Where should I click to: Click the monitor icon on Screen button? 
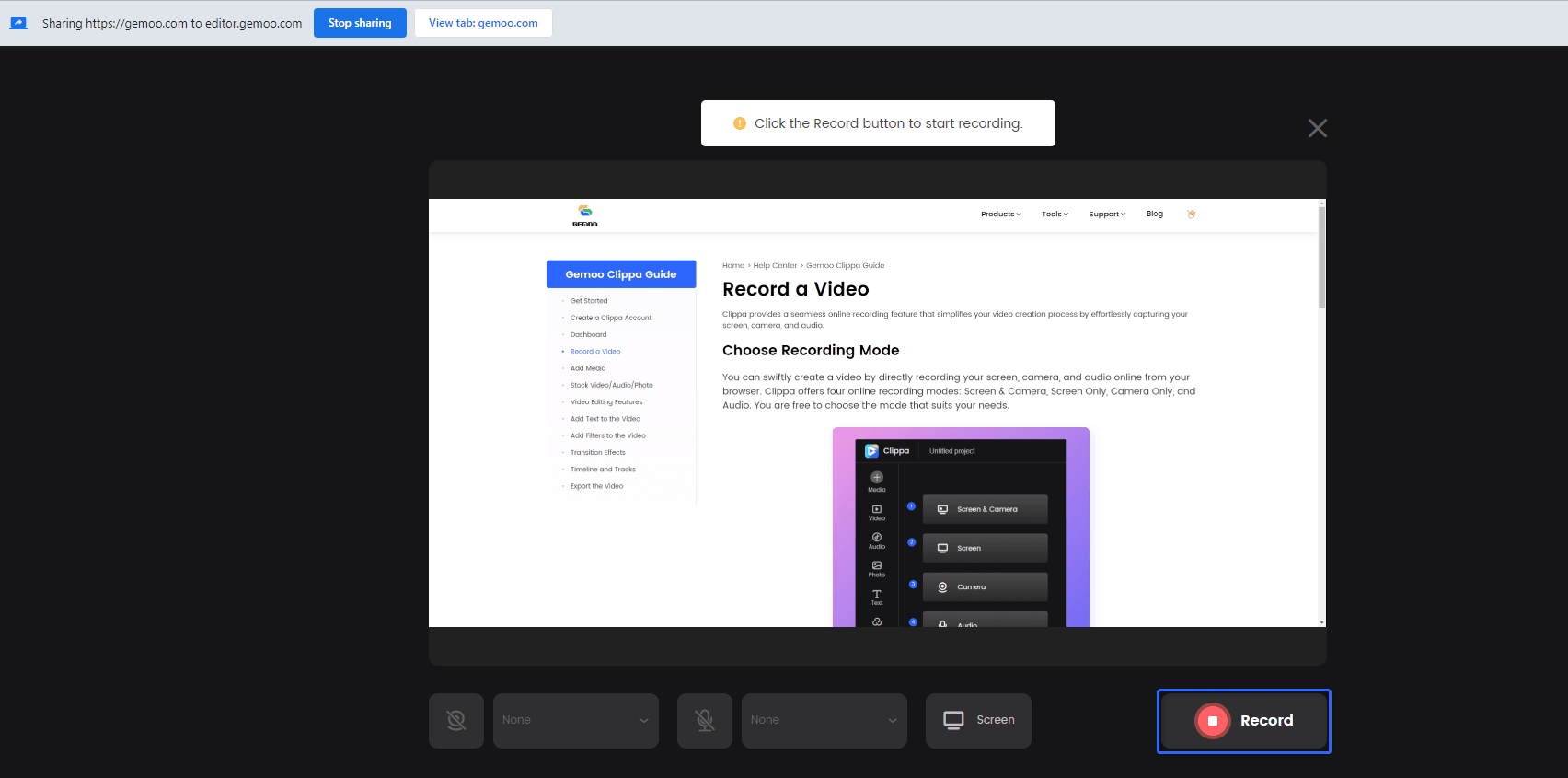(x=953, y=720)
